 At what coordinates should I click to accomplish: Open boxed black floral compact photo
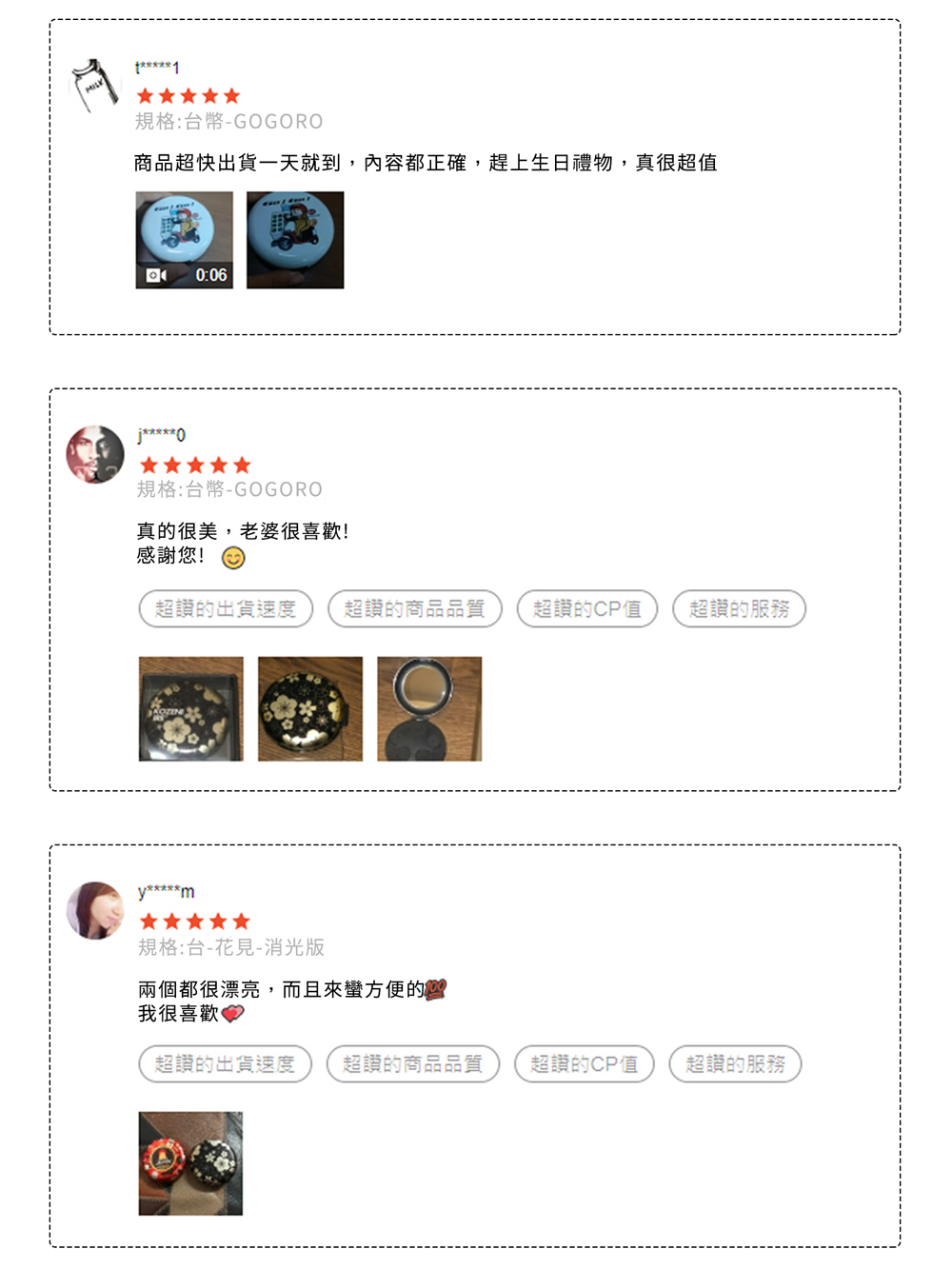(190, 708)
